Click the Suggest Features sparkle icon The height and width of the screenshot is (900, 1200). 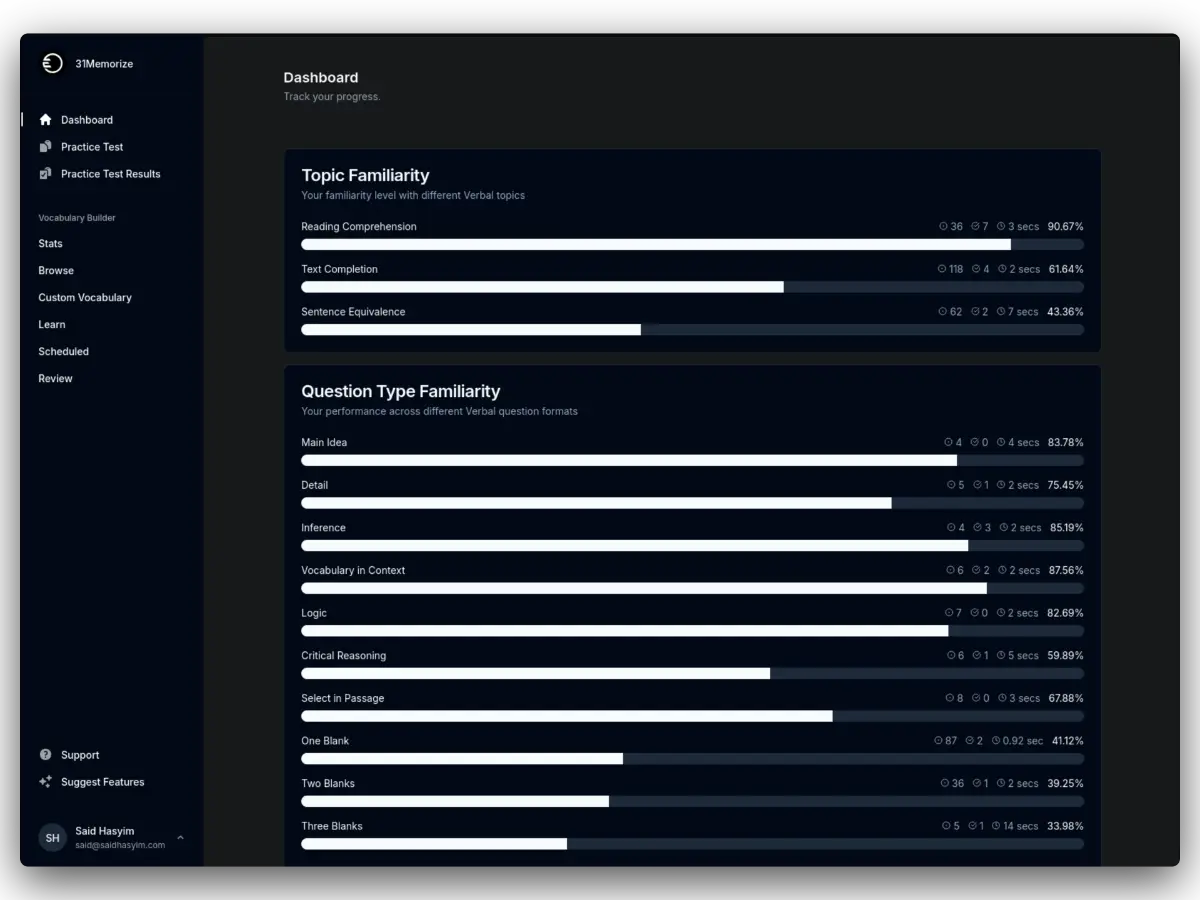[x=45, y=782]
